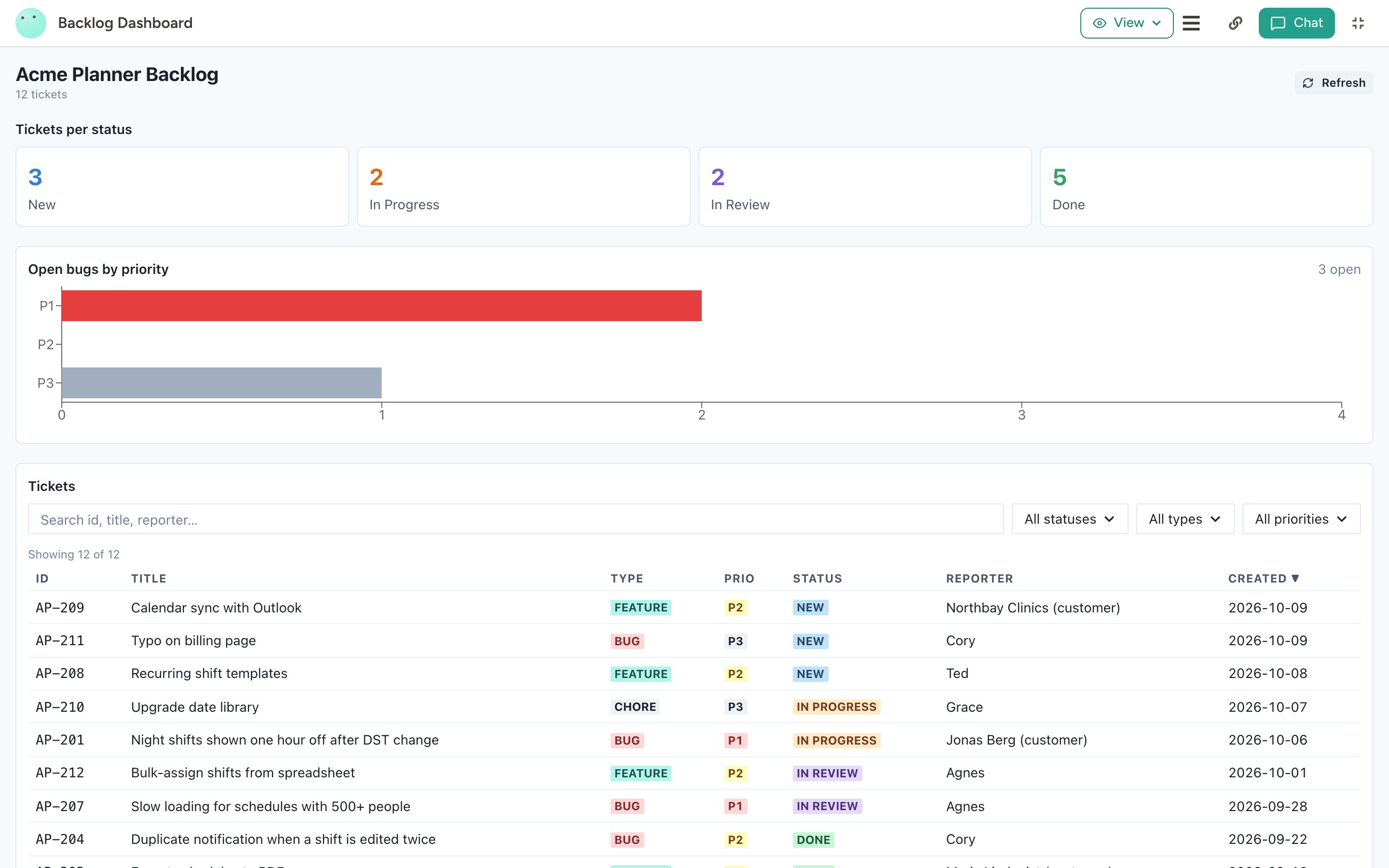This screenshot has width=1389, height=868.
Task: Sort by the TITLE column header
Action: coord(149,578)
